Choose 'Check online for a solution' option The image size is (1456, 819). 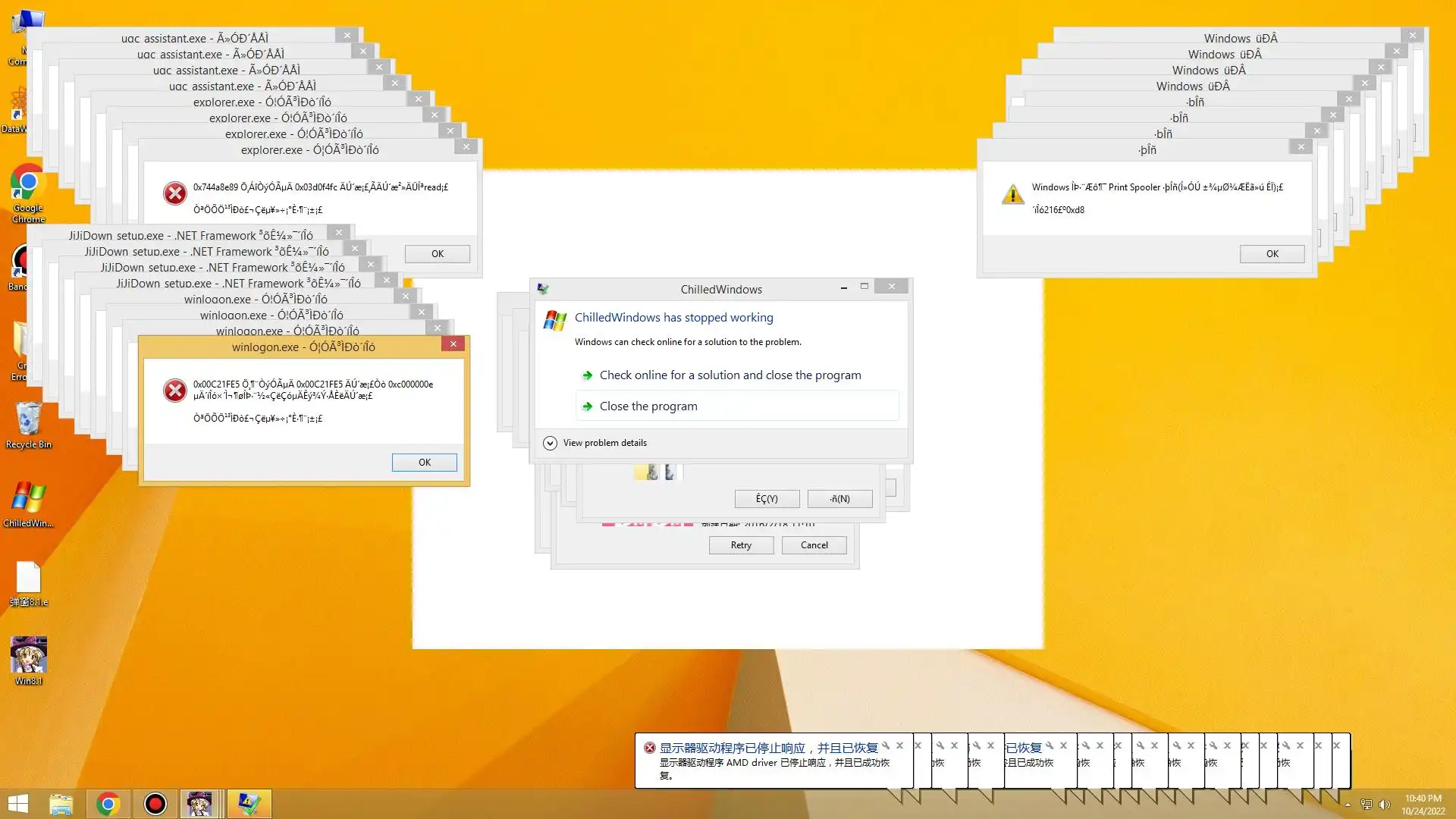[730, 375]
